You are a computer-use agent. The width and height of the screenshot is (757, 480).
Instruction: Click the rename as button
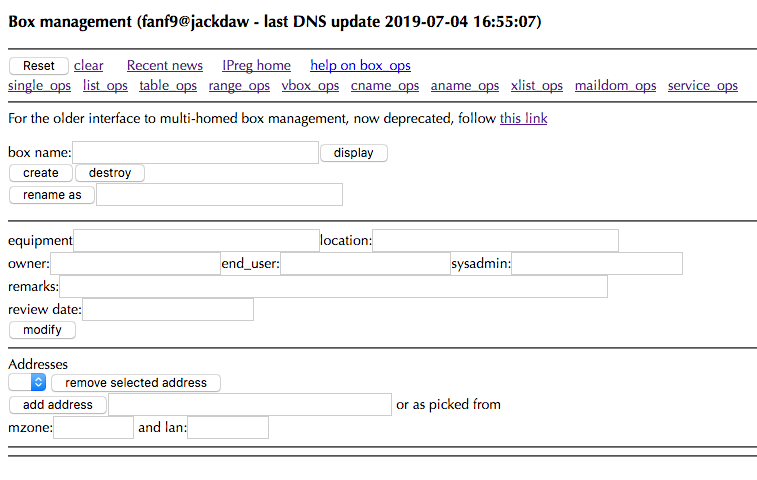click(x=52, y=195)
